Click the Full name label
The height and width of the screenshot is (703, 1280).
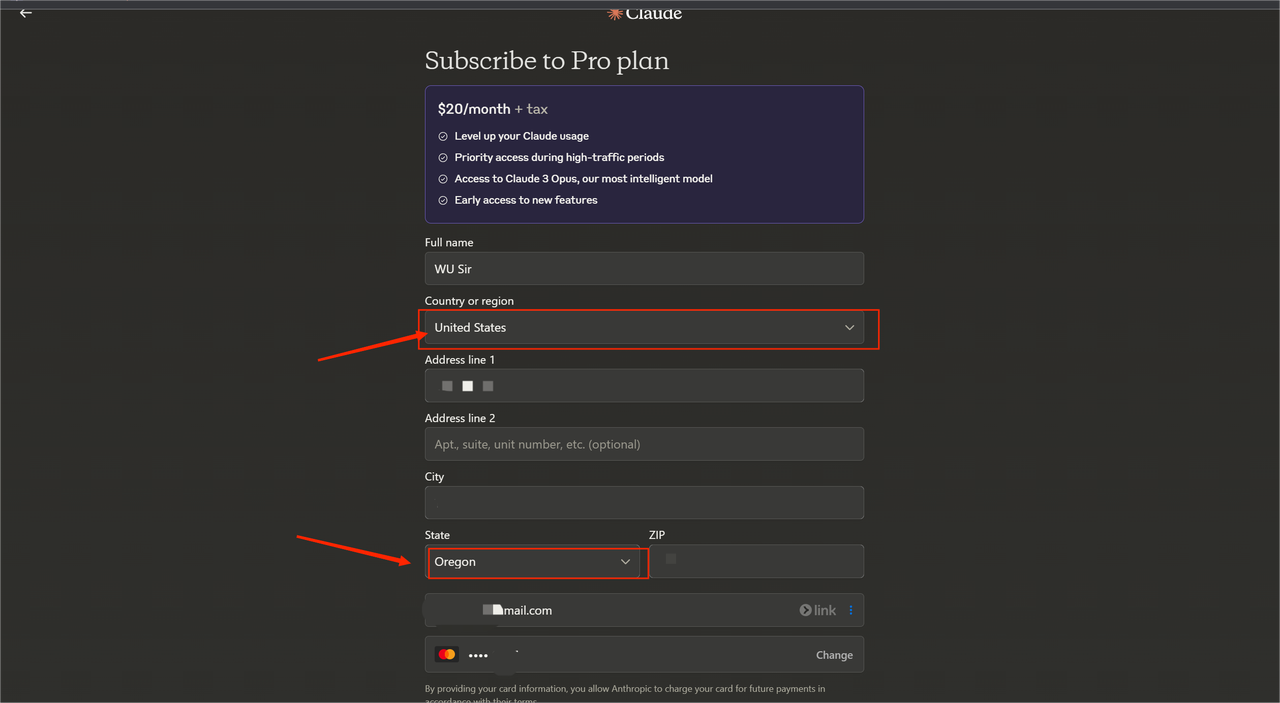tap(449, 242)
